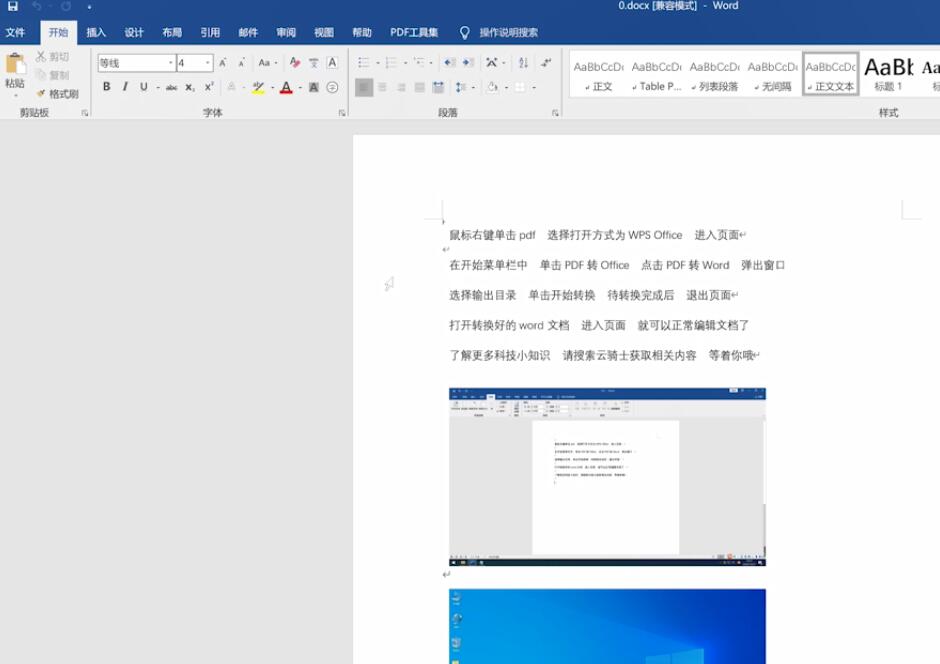
Task: Click the Redo icon in the quick access toolbar
Action: [66, 6]
